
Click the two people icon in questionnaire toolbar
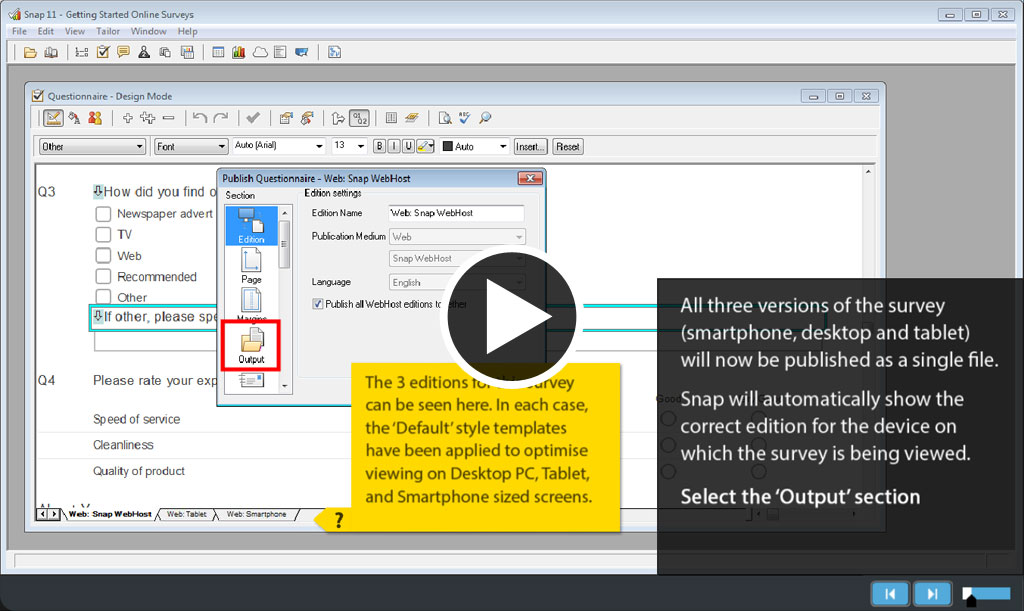[x=95, y=118]
